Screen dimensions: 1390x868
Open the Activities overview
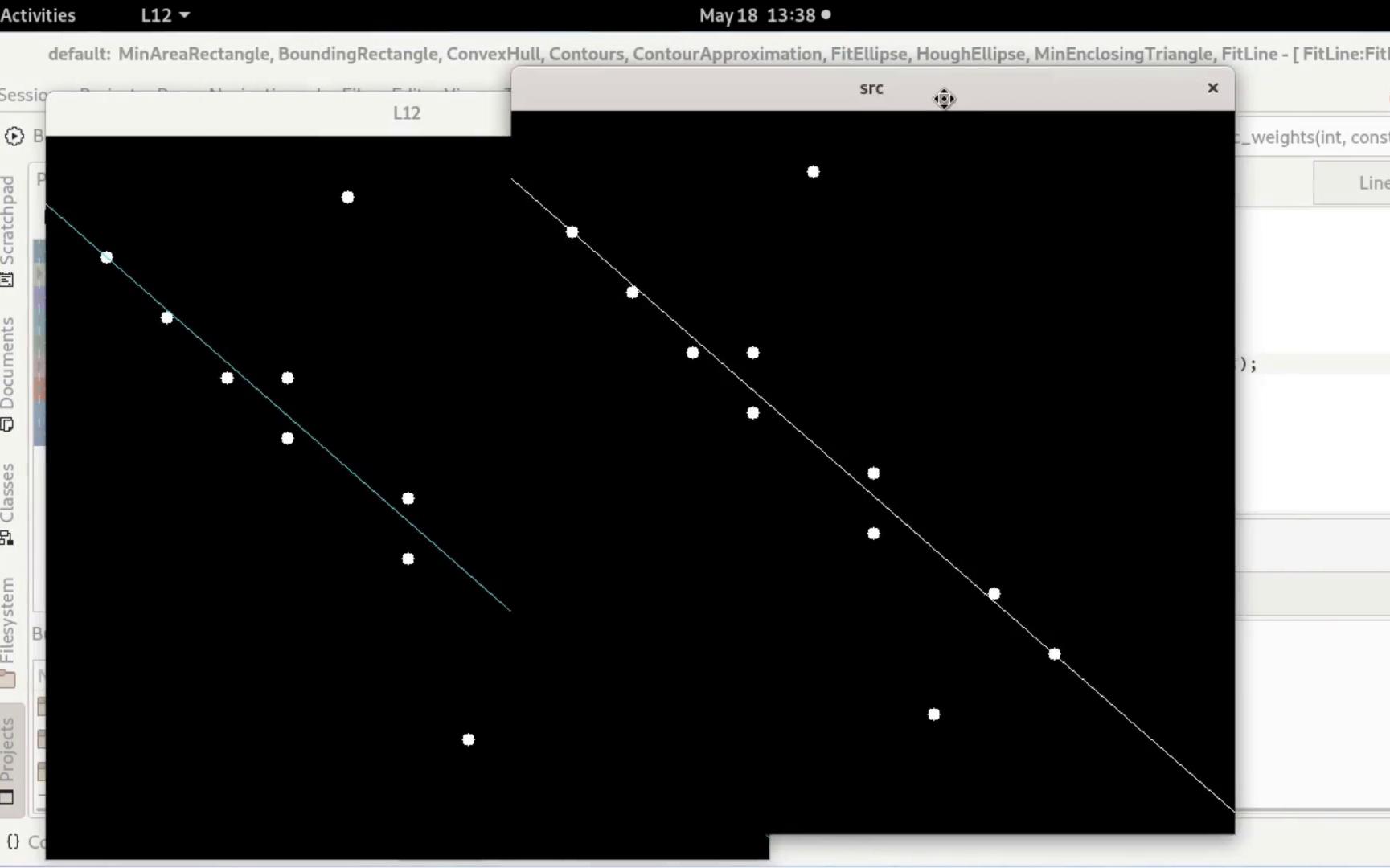(x=38, y=15)
